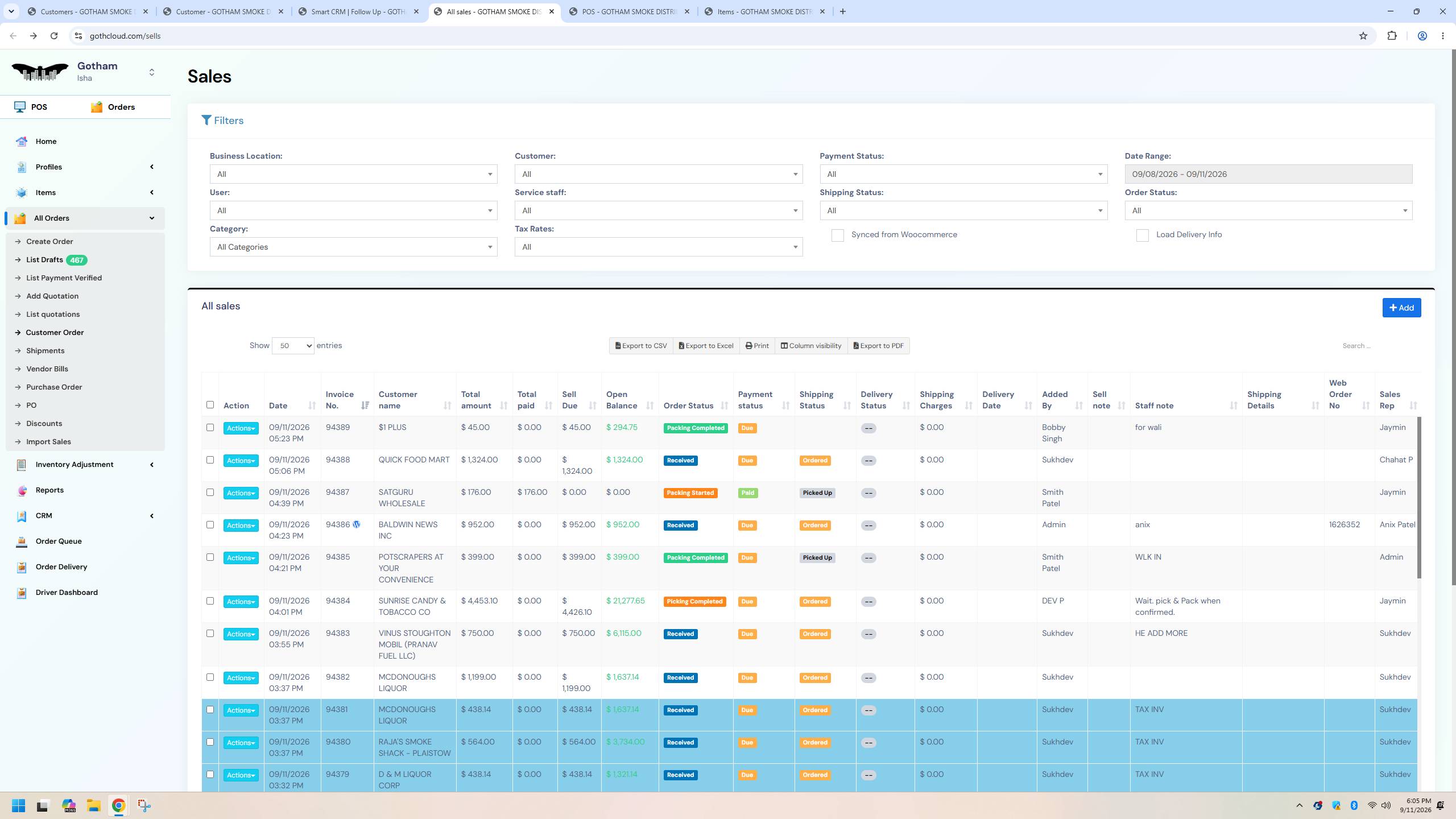Image resolution: width=1456 pixels, height=819 pixels.
Task: Open the POS monitor icon
Action: coord(20,107)
